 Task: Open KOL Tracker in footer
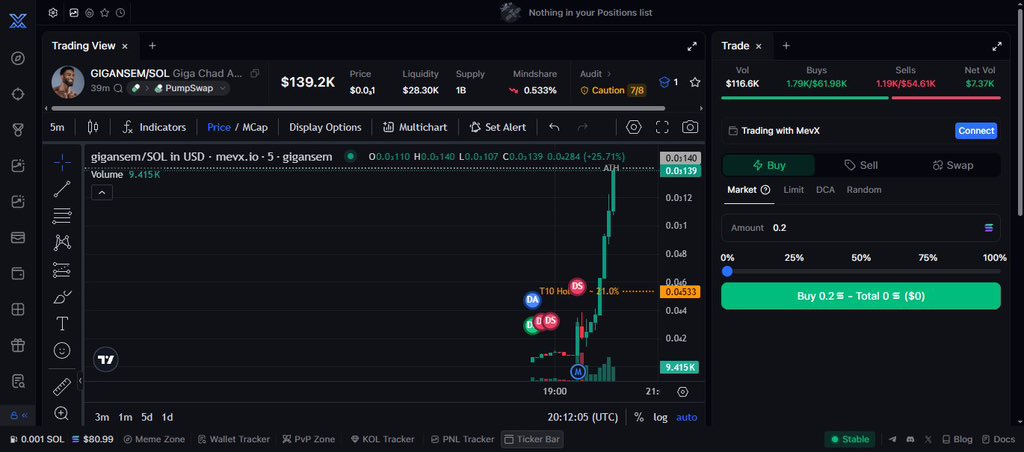coord(383,440)
